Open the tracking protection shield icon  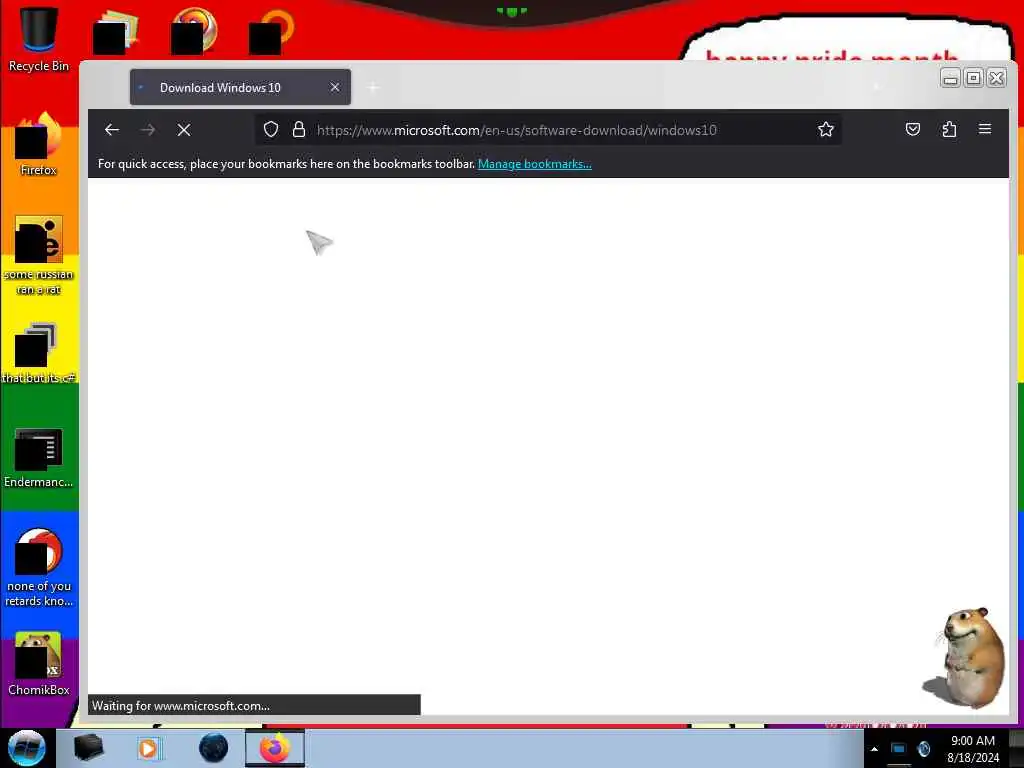[x=271, y=129]
